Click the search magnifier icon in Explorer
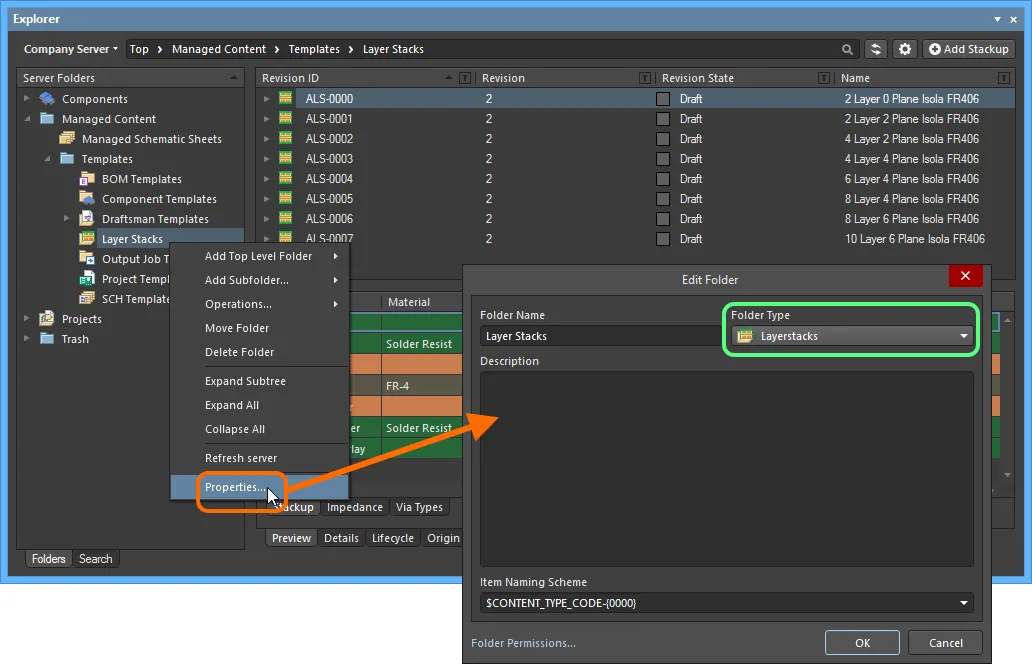Viewport: 1032px width, 664px height. tap(847, 49)
